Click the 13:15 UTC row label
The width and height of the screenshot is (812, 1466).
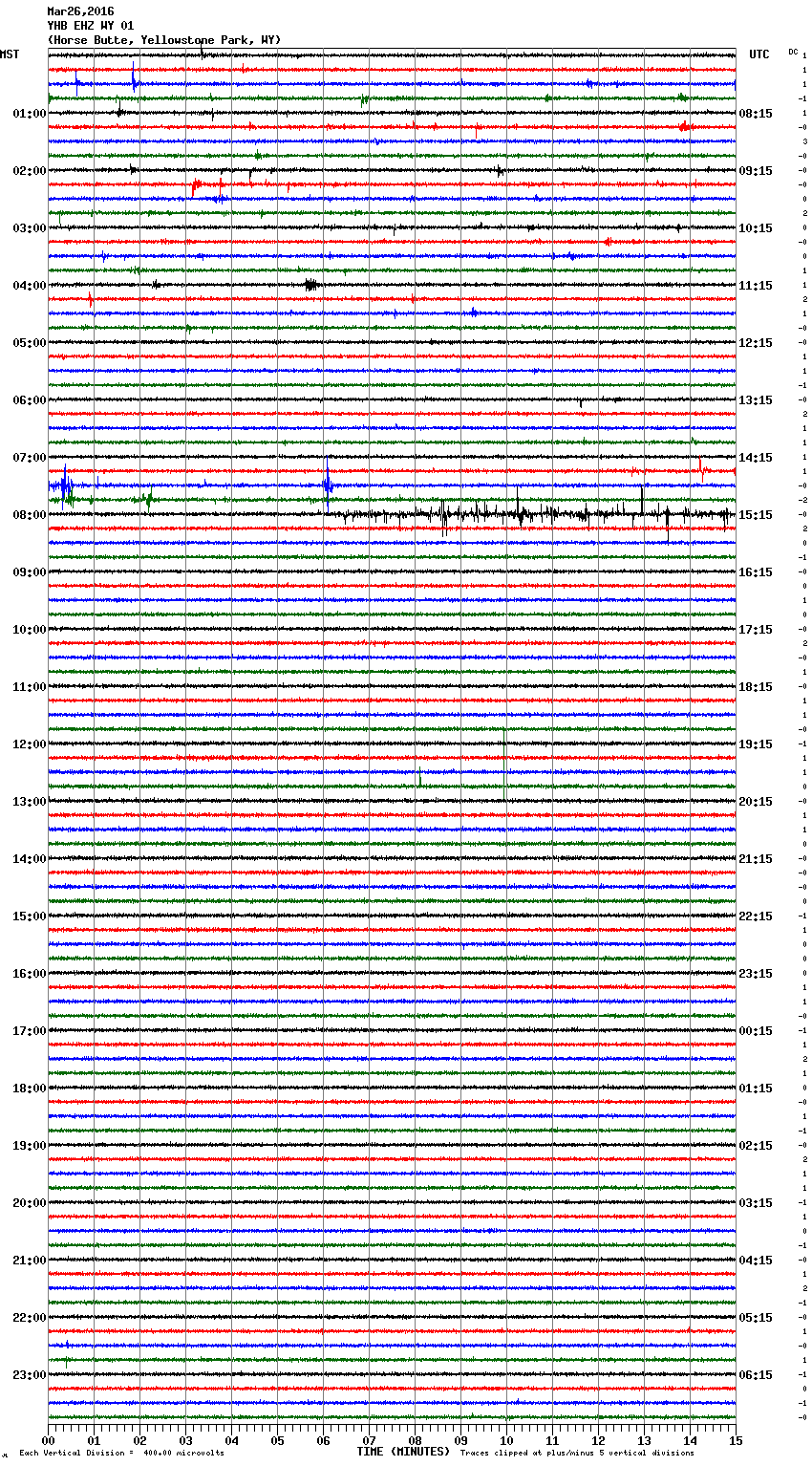[x=756, y=400]
